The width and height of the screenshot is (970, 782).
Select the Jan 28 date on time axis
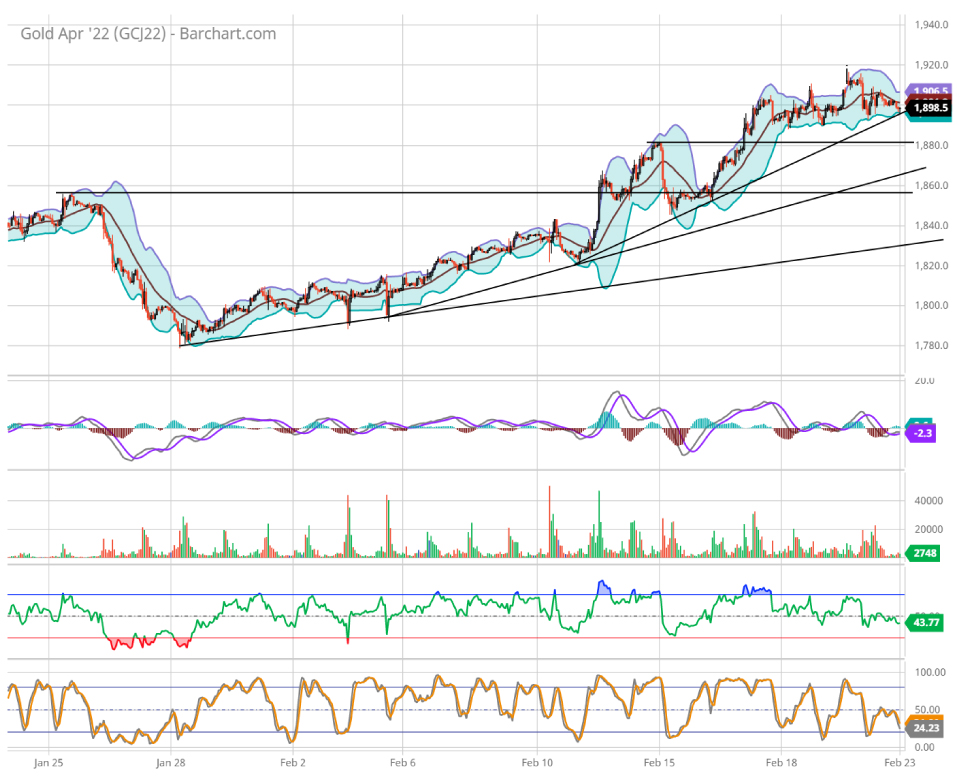coord(171,763)
